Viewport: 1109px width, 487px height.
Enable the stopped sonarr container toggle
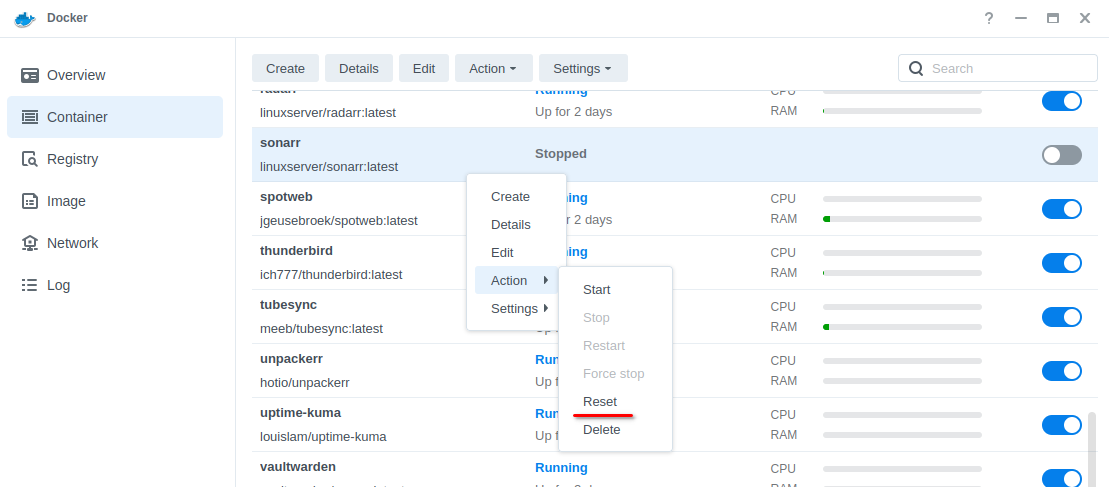[x=1061, y=155]
